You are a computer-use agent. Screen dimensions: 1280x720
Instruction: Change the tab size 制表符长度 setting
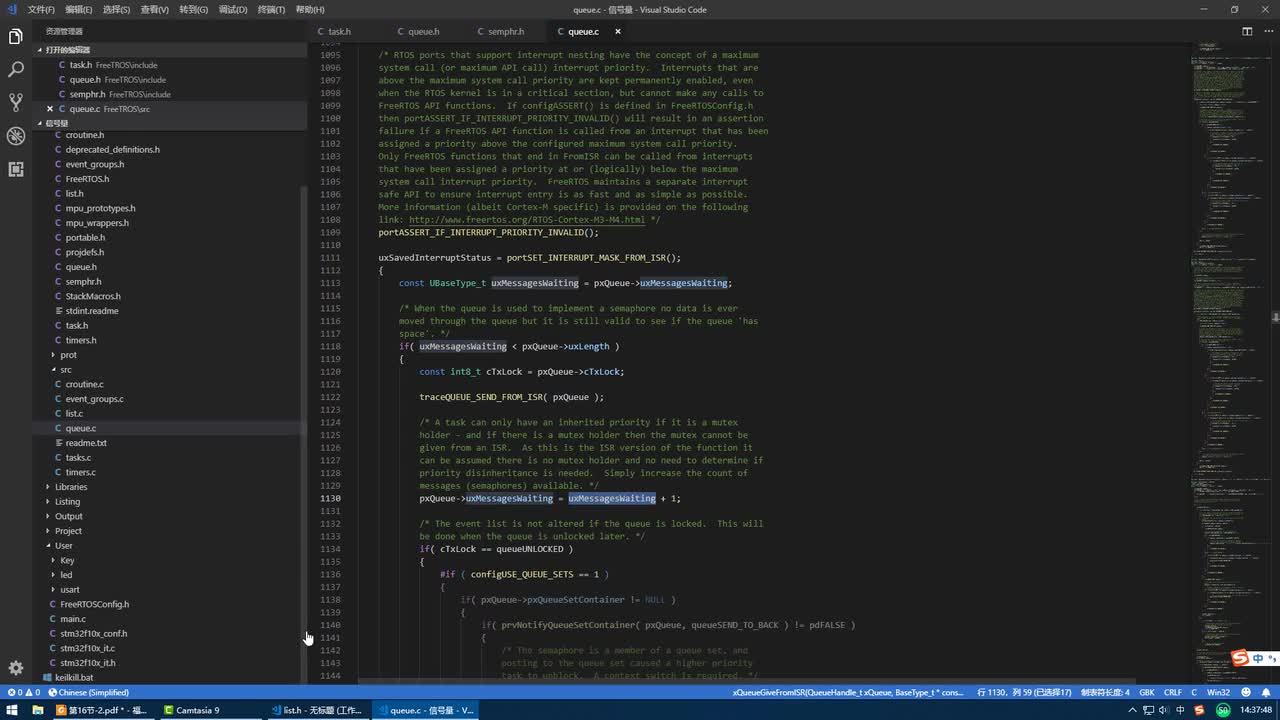(x=1105, y=692)
